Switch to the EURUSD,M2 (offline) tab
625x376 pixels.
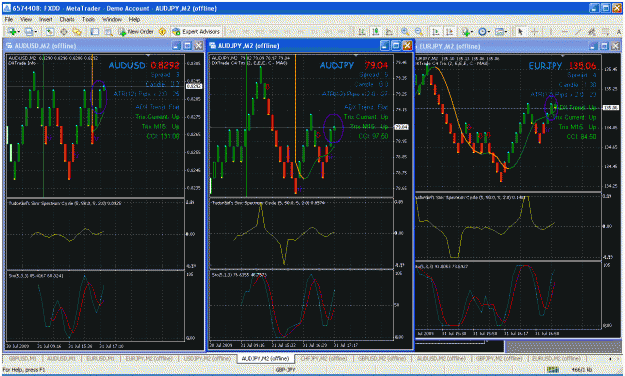(556, 359)
